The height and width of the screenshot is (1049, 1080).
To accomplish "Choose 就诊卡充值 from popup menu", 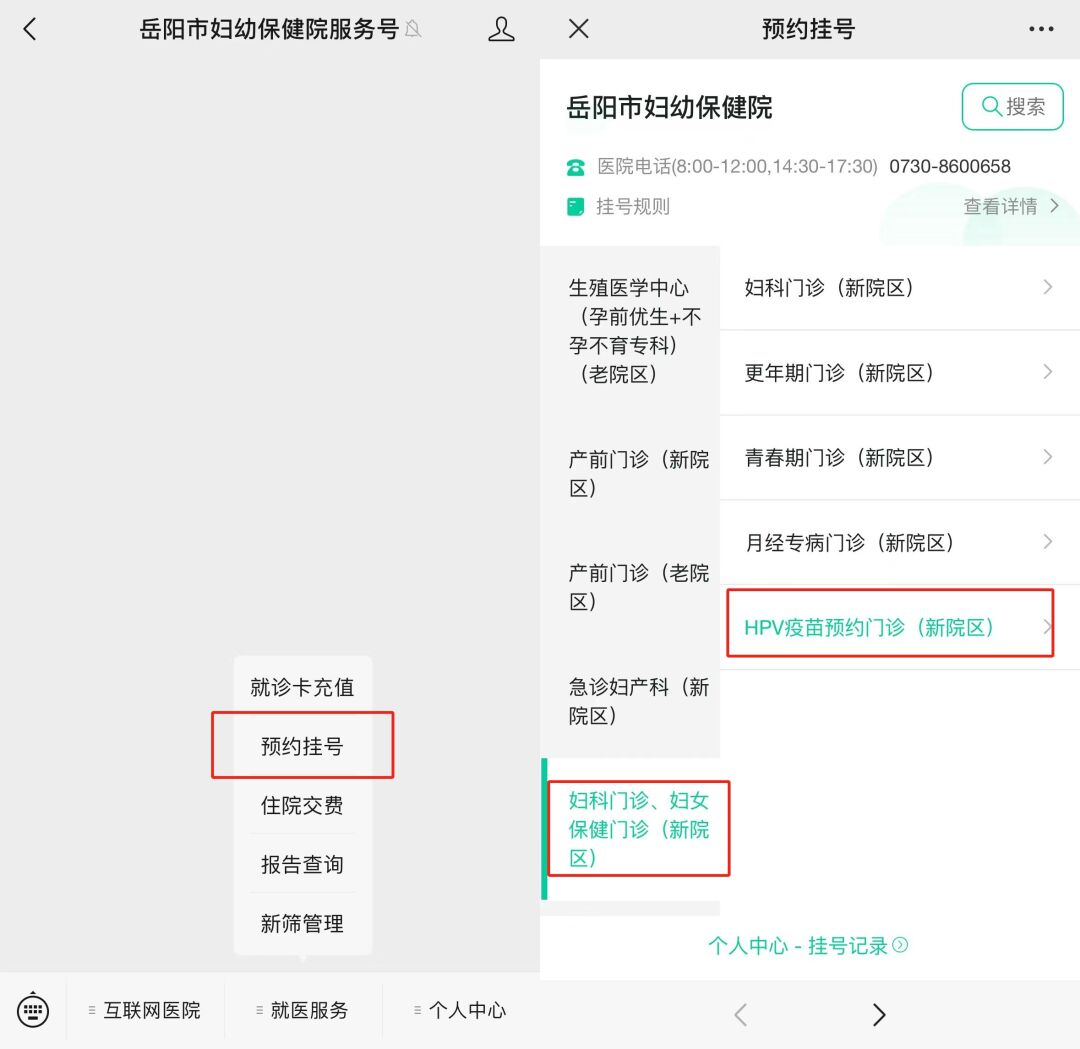I will [x=302, y=687].
